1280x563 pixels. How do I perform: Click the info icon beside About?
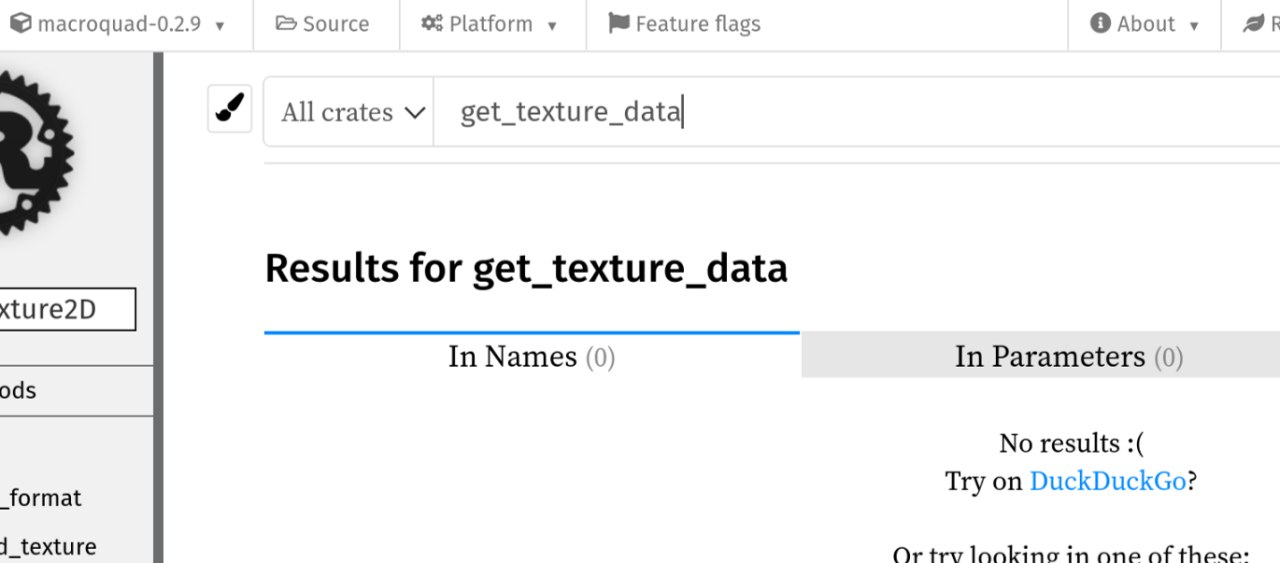[1100, 23]
